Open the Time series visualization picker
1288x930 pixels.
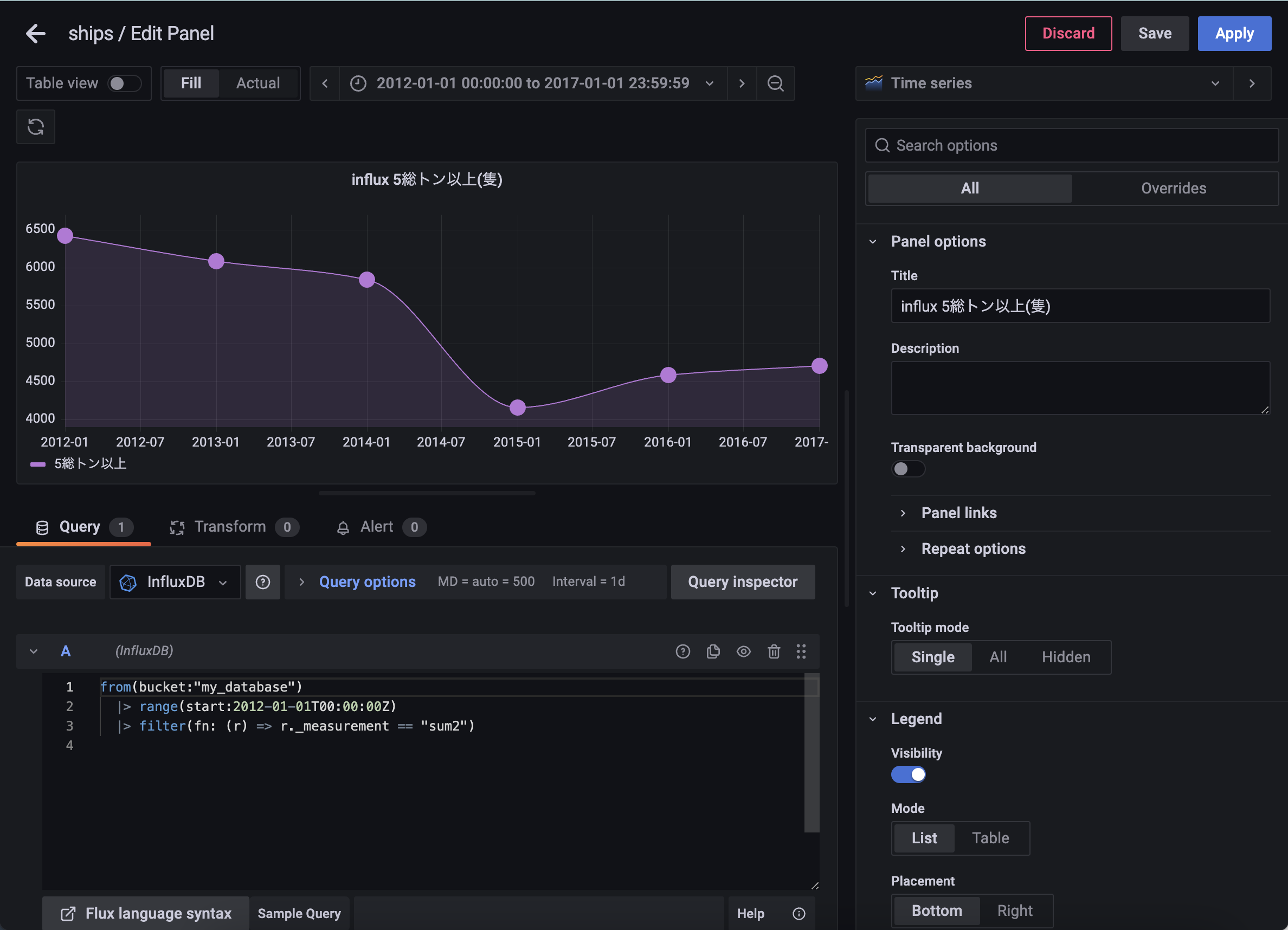tap(1044, 83)
